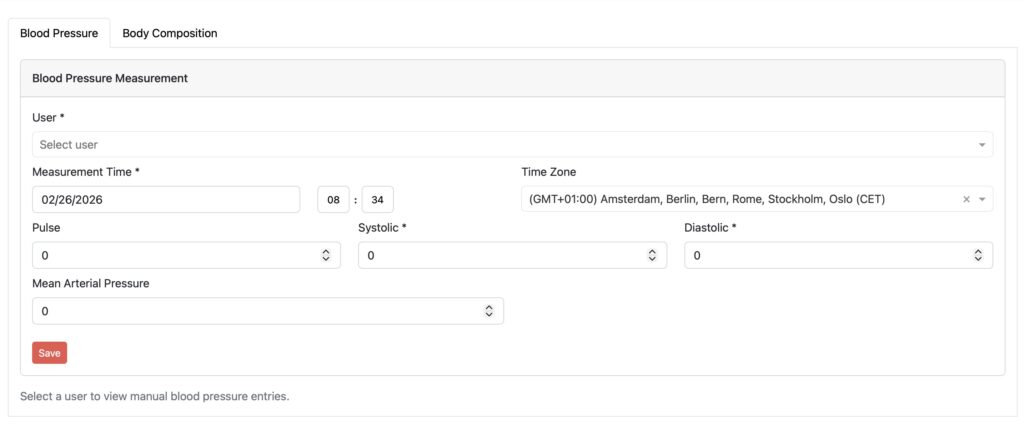
Task: Click the Measurement Time date field
Action: coord(166,200)
